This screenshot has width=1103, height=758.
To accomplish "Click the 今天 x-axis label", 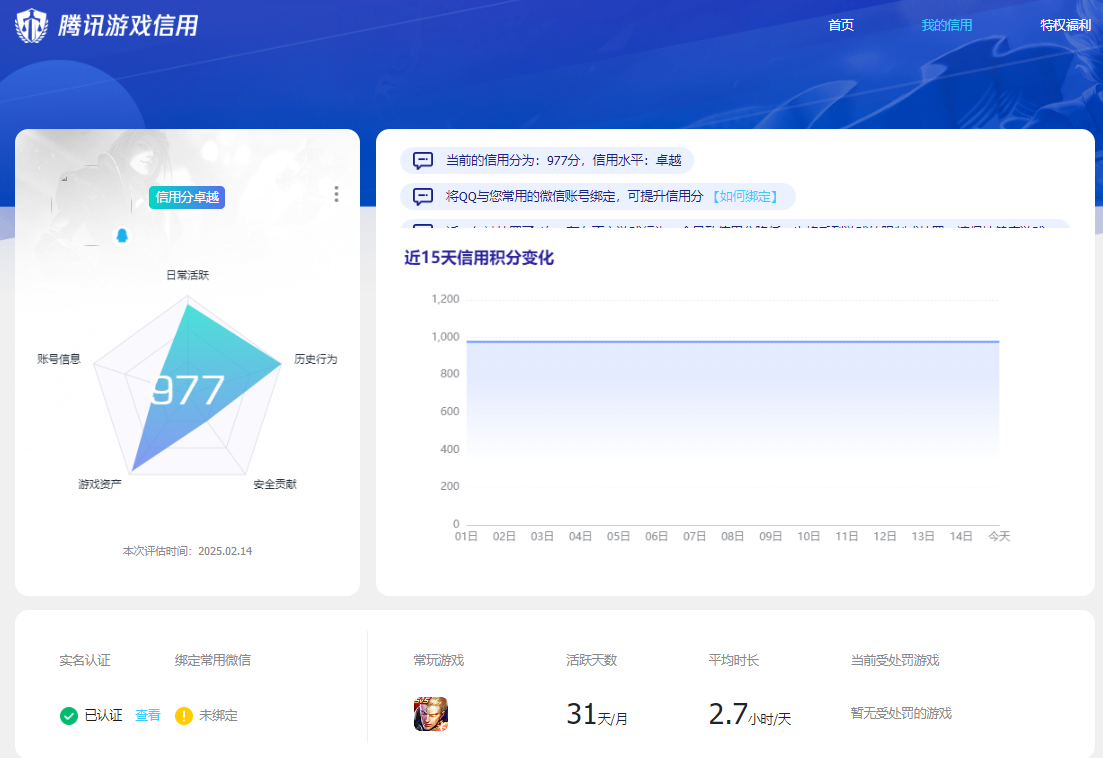I will click(x=999, y=537).
